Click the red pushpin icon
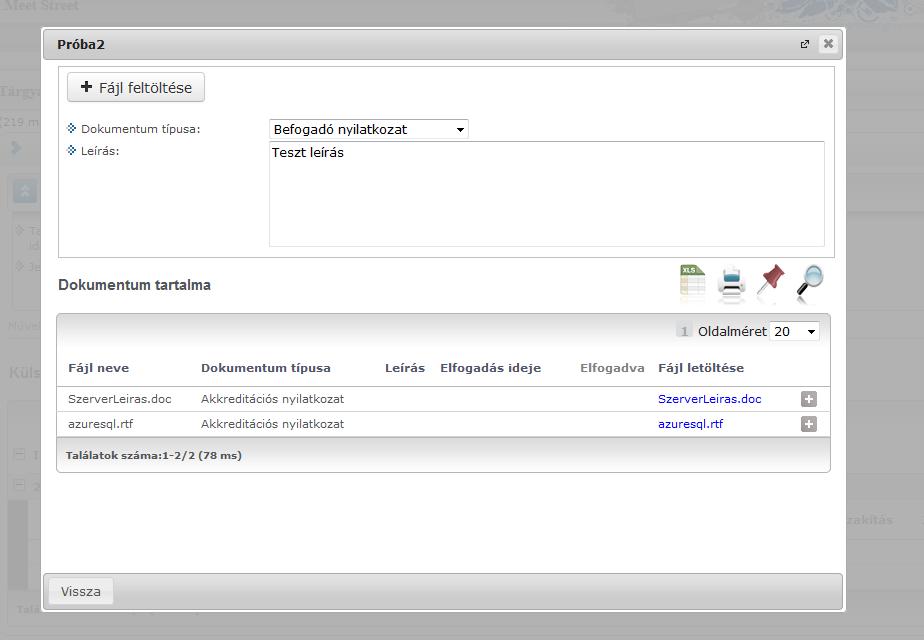Screen dimensions: 924x640 coord(771,281)
